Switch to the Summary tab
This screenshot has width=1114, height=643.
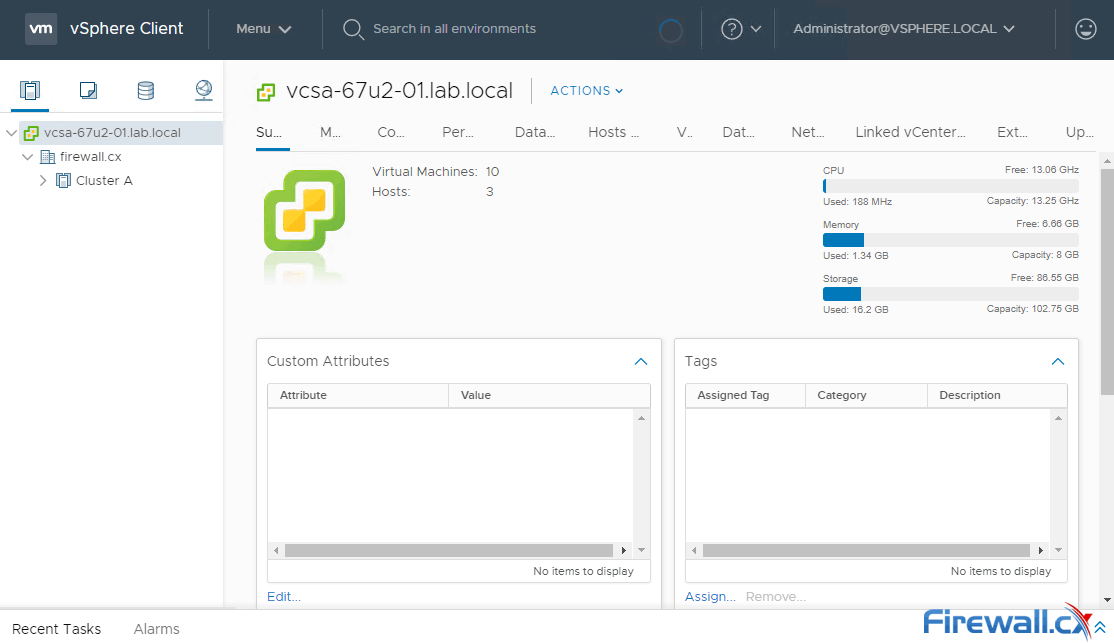(x=269, y=133)
